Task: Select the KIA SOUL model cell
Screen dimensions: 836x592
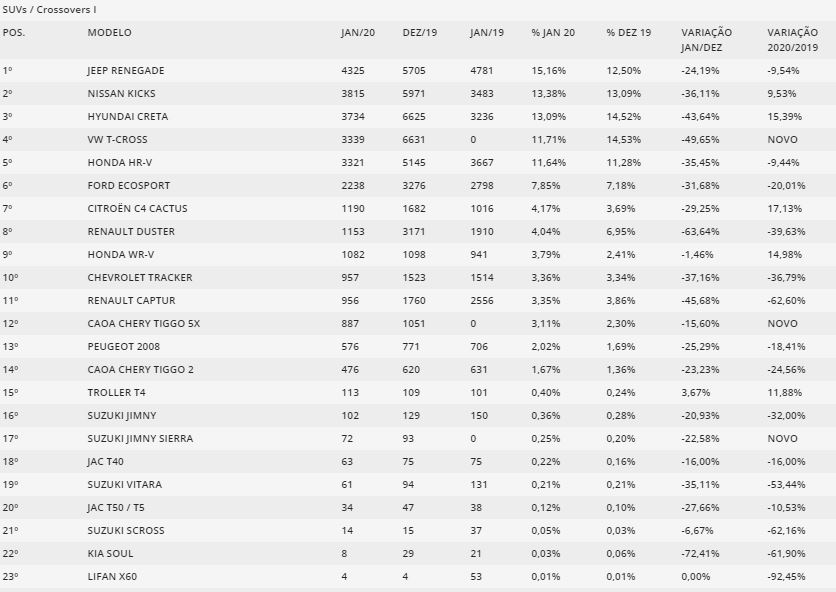Action: point(110,553)
